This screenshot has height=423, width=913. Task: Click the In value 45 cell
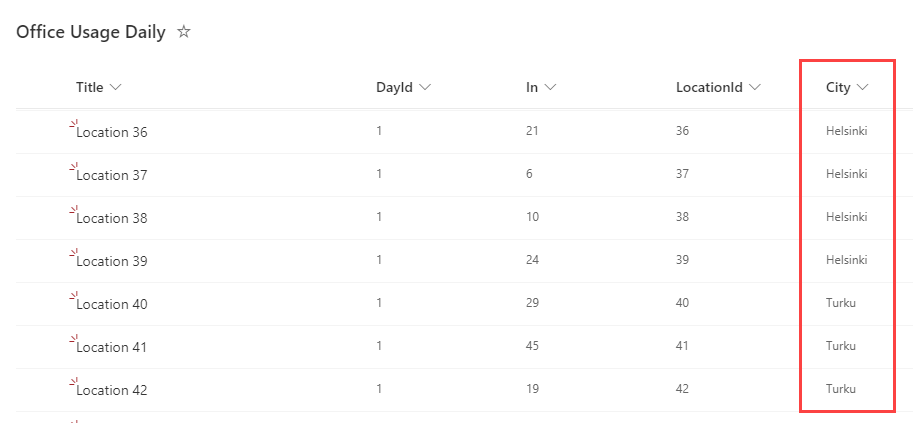pyautogui.click(x=533, y=346)
